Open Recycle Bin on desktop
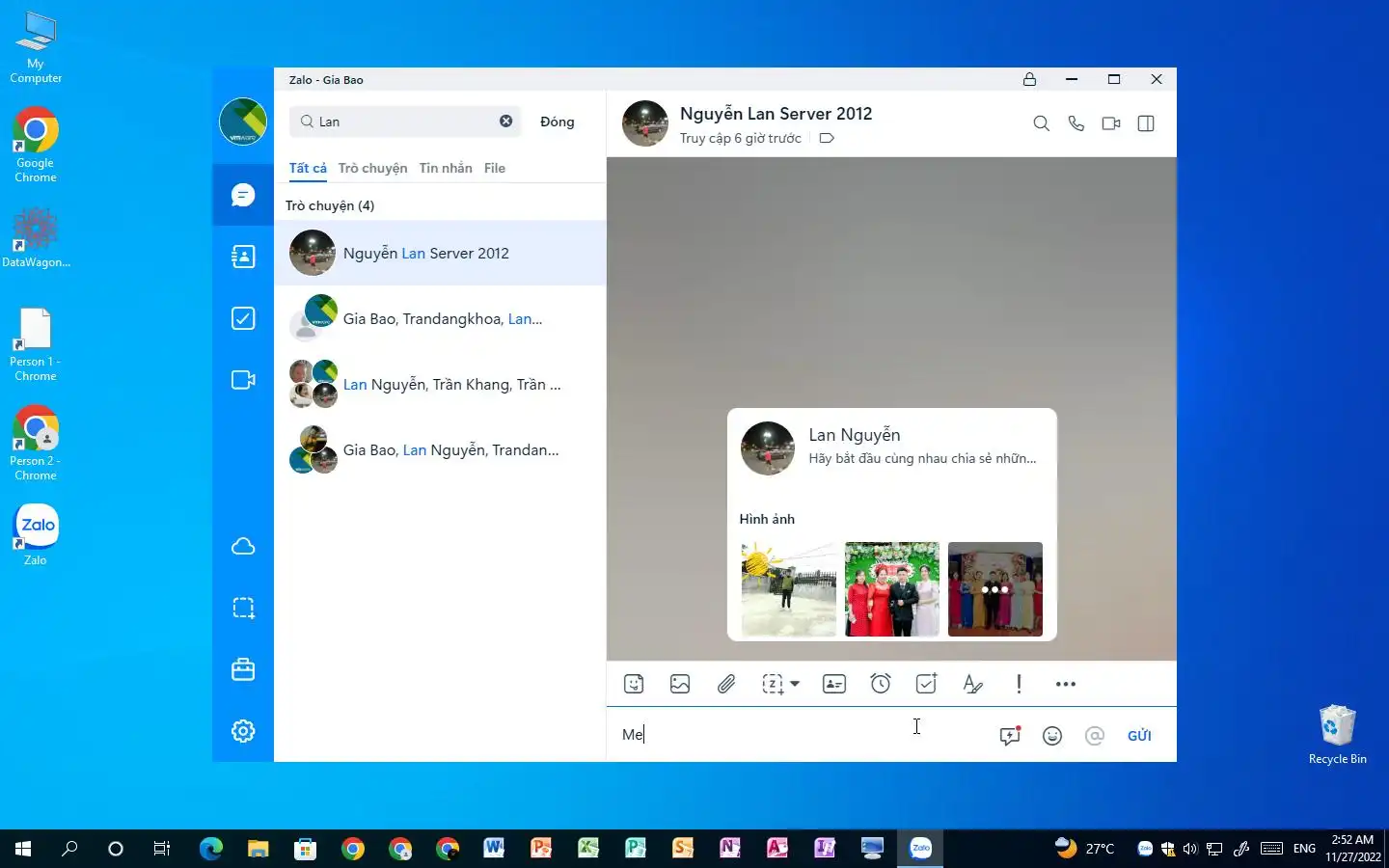 coord(1337,735)
